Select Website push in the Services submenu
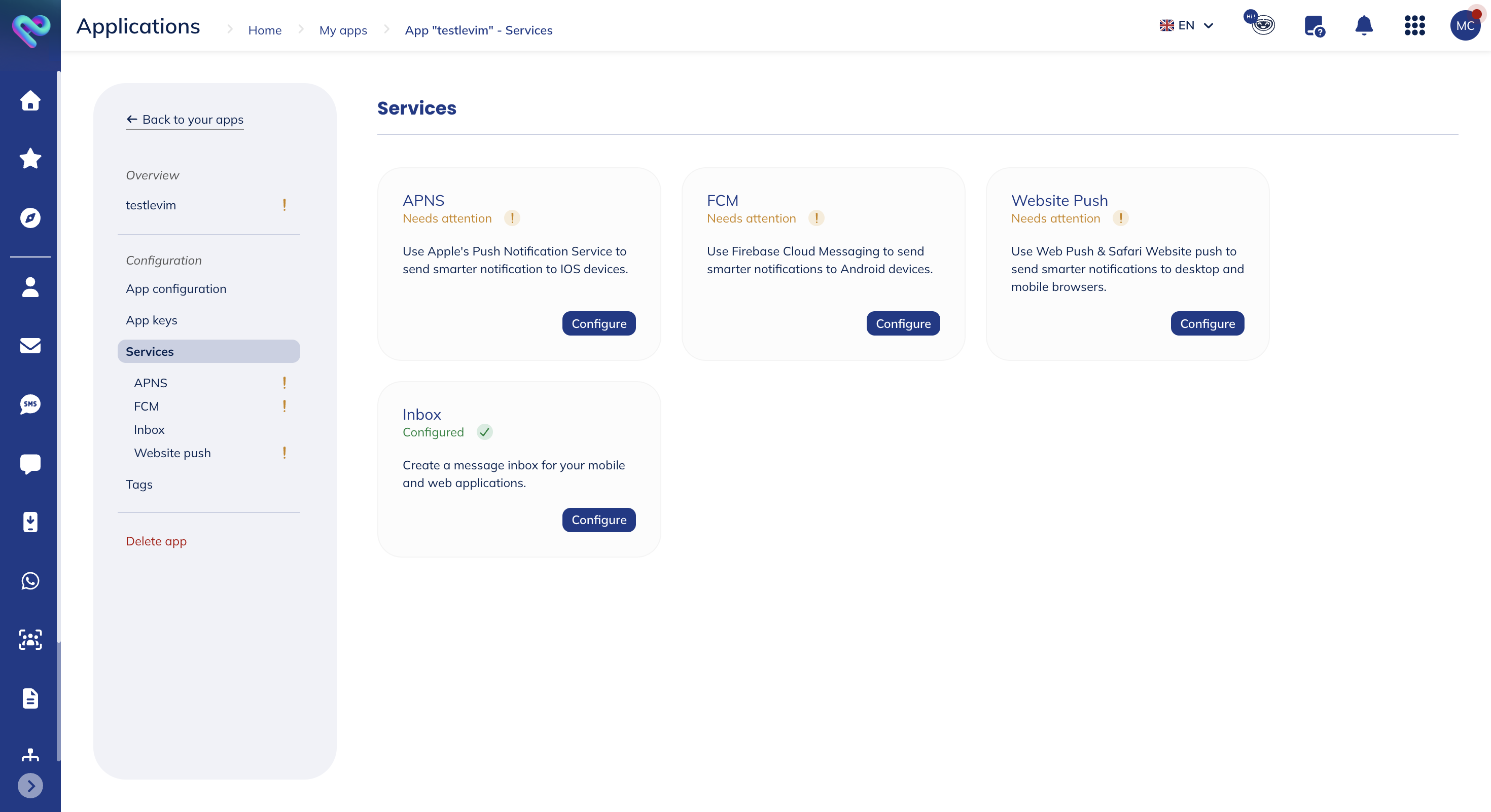1491x812 pixels. tap(172, 453)
